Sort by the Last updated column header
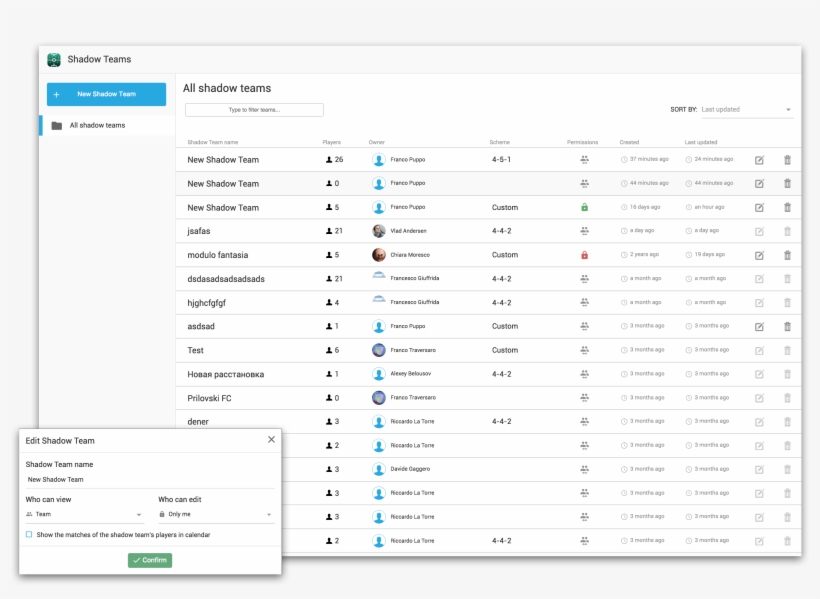Viewport: 820px width, 599px height. pos(700,142)
